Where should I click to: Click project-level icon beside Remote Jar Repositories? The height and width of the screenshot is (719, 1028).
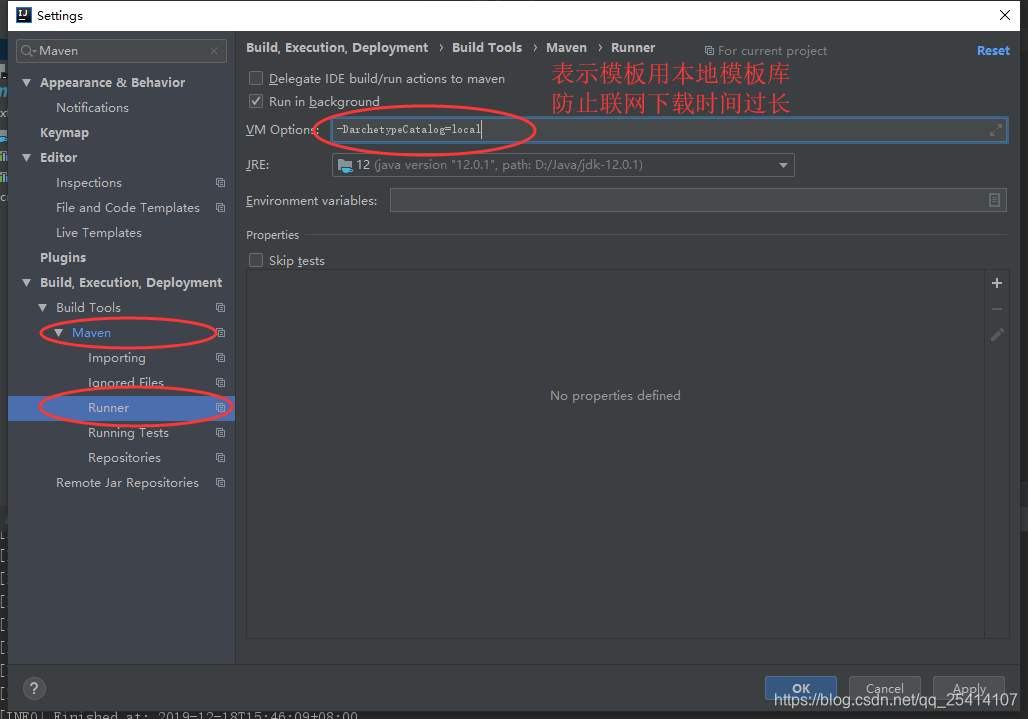tap(220, 482)
